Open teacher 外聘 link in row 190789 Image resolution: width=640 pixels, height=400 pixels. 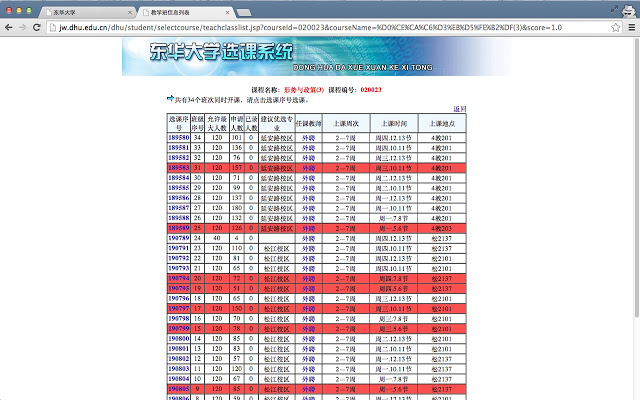[309, 238]
